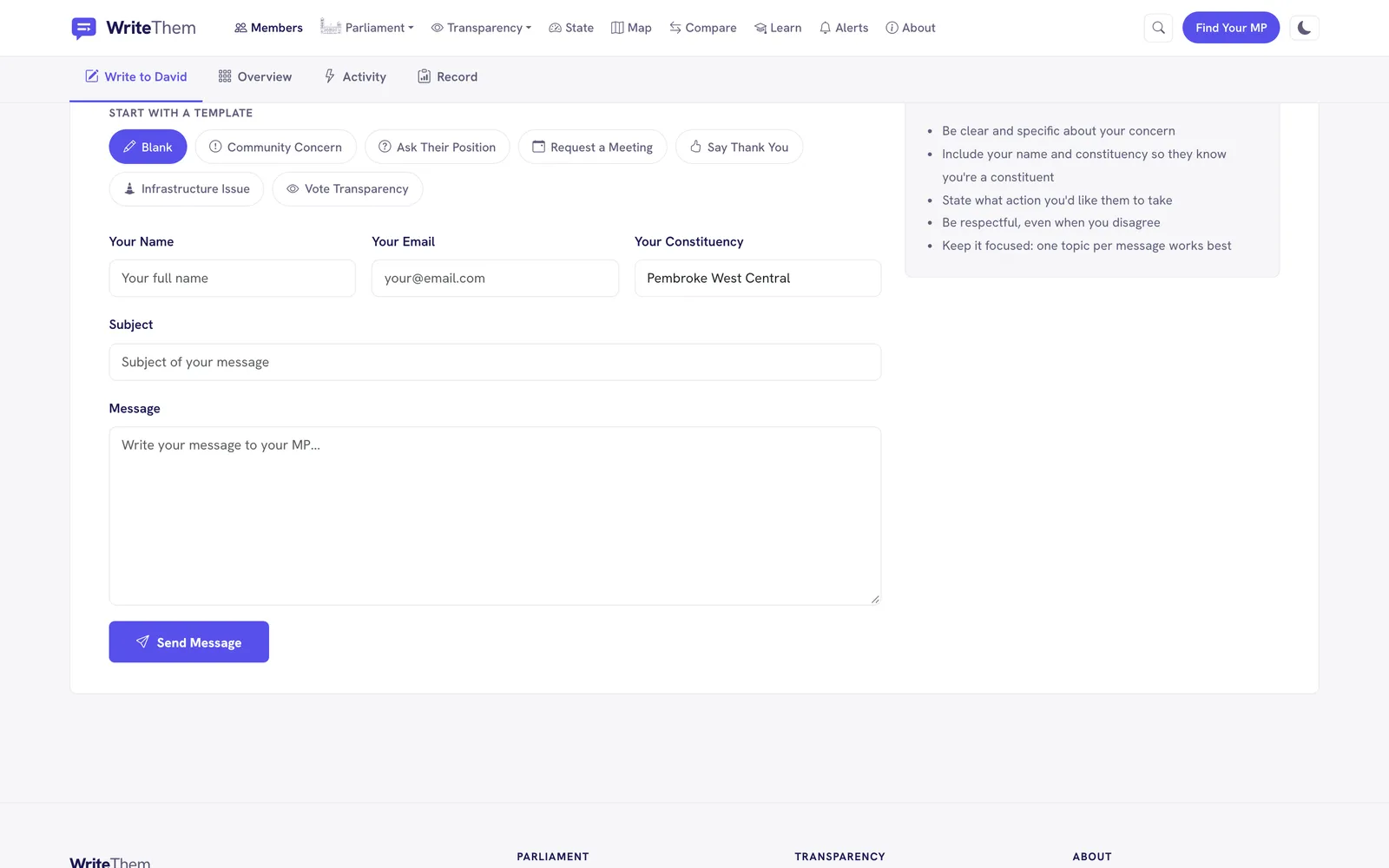Open the Compare page
Screen dimensions: 1389x868
pyautogui.click(x=703, y=28)
